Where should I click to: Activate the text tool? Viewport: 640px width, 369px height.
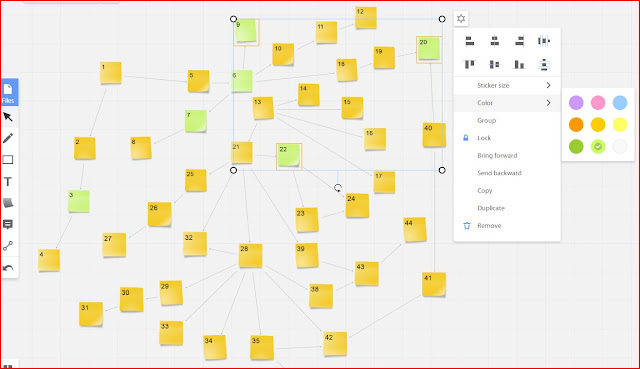(x=8, y=181)
